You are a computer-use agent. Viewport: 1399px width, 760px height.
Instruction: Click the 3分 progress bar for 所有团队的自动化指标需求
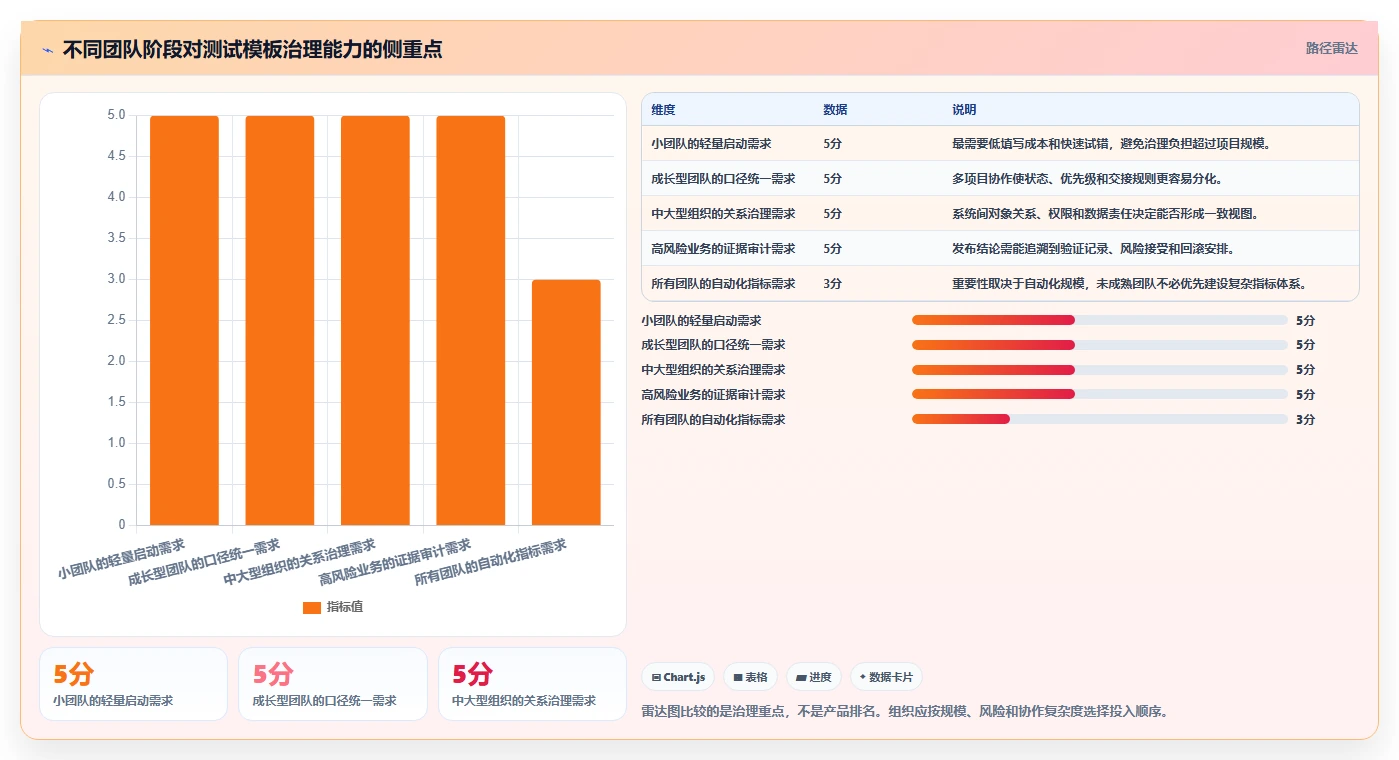[1100, 419]
